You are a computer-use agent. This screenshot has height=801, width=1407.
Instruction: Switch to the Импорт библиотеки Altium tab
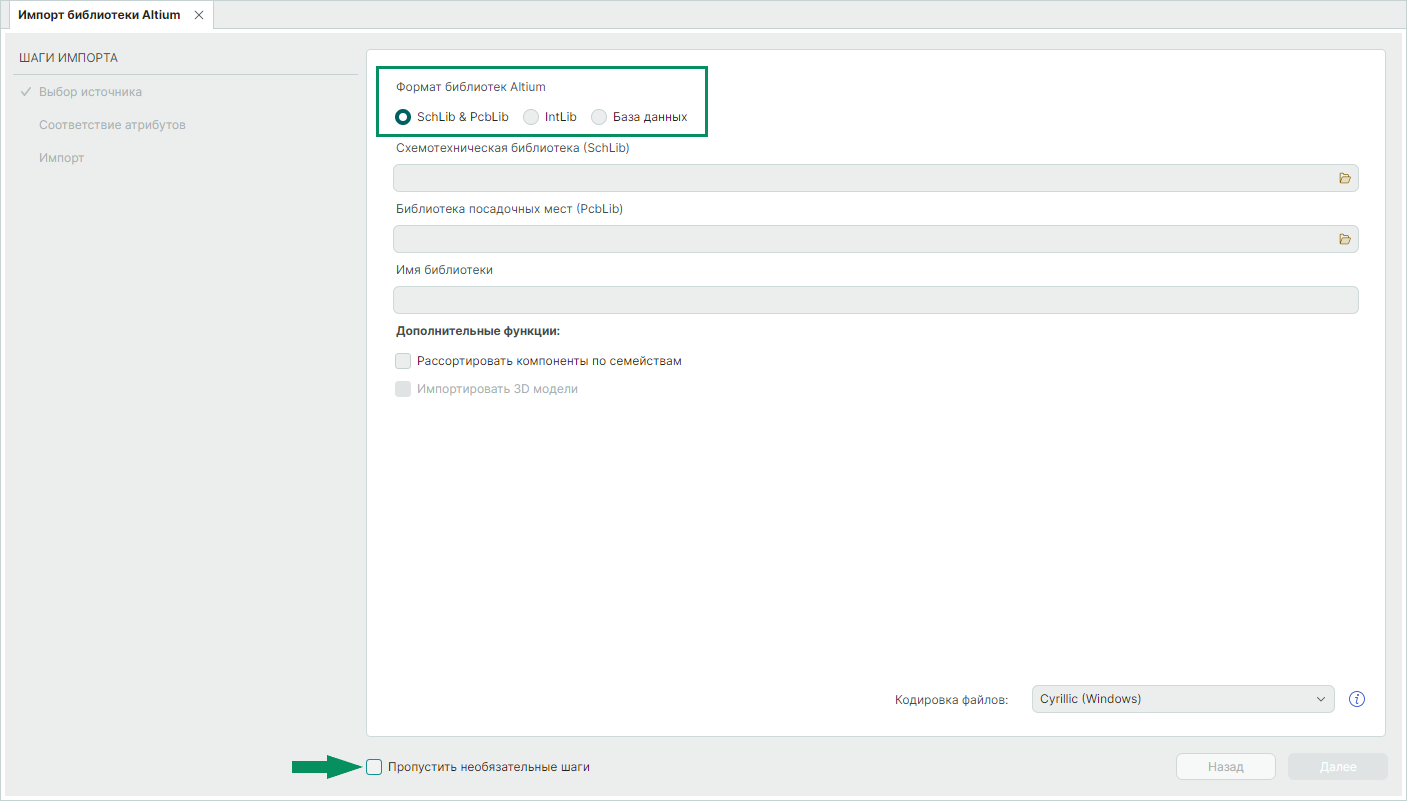(99, 15)
